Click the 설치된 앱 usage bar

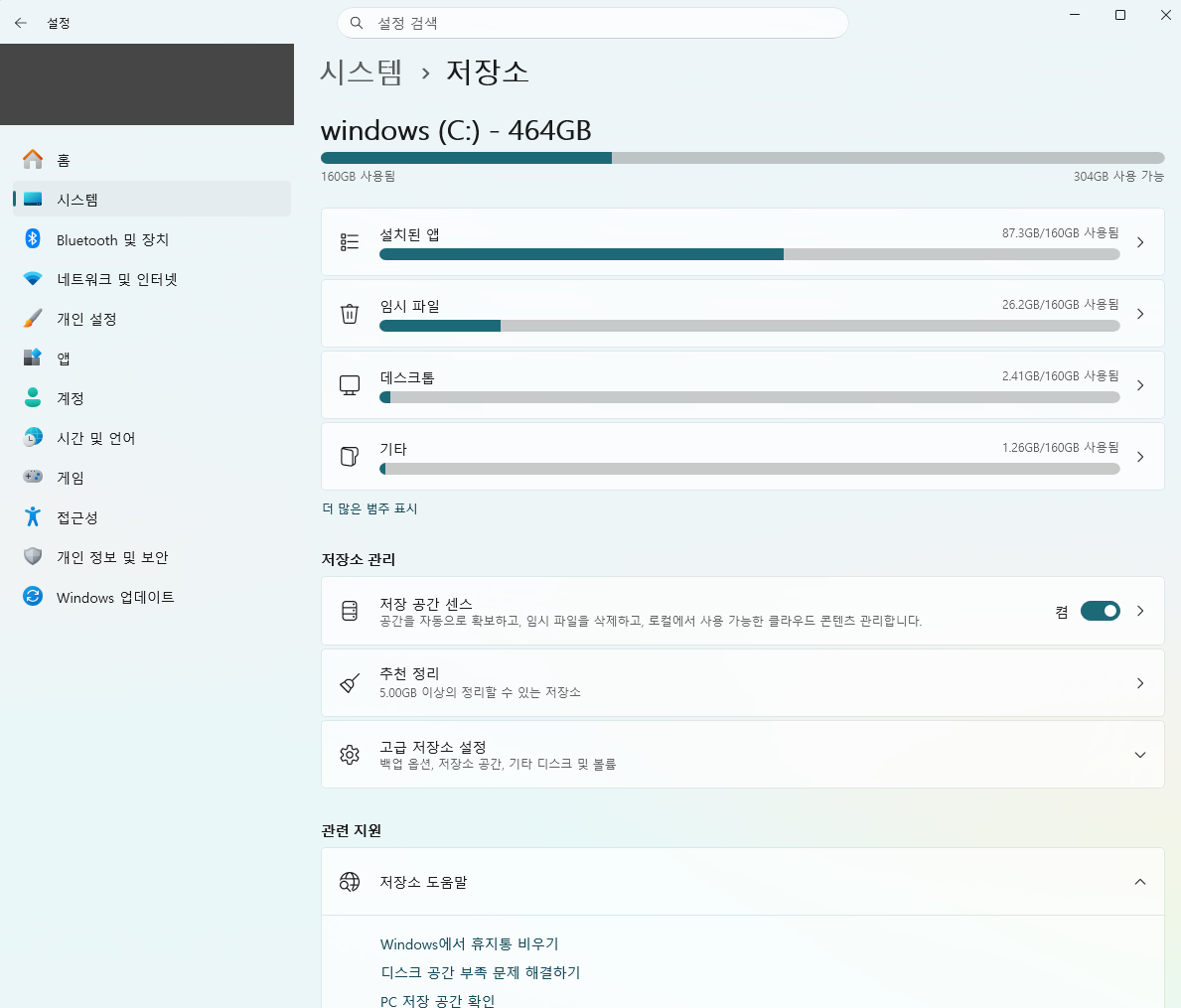tap(749, 254)
